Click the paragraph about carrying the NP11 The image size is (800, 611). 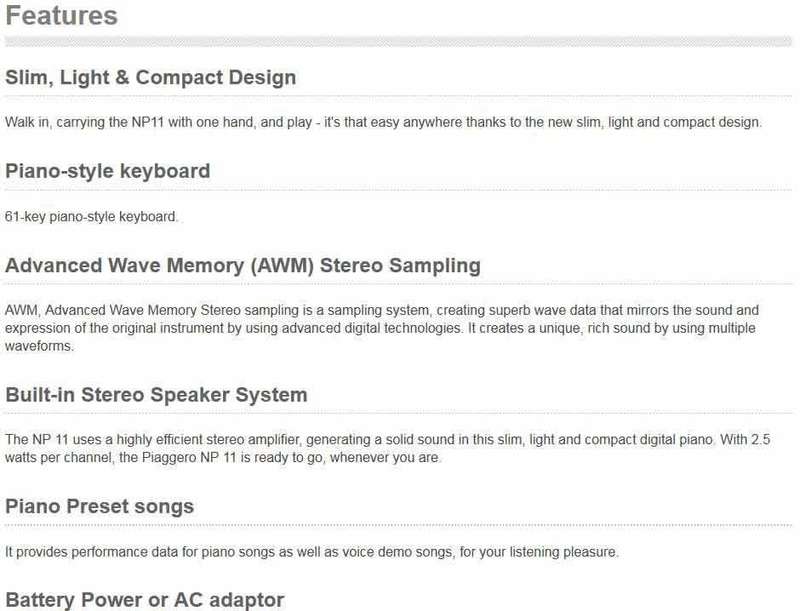pos(383,122)
